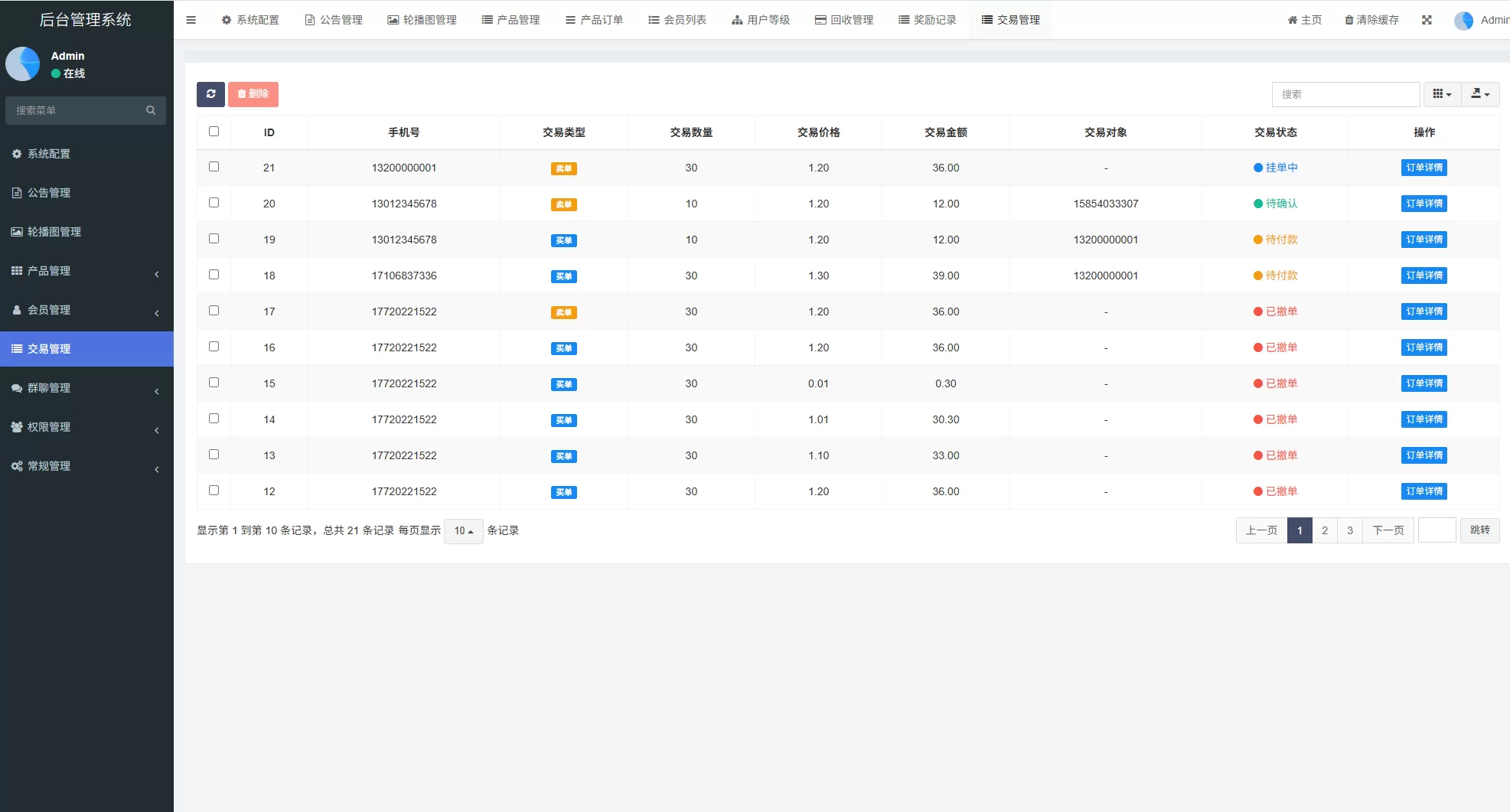1510x812 pixels.
Task: Check the checkbox for order ID 17
Action: [x=214, y=311]
